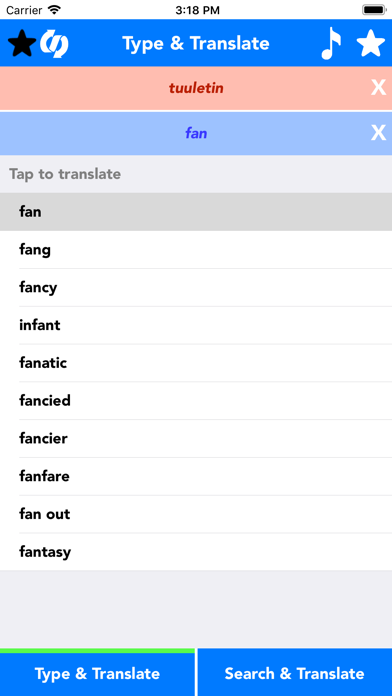This screenshot has height=696, width=392.
Task: Choose fancy in the word list
Action: [x=196, y=287]
